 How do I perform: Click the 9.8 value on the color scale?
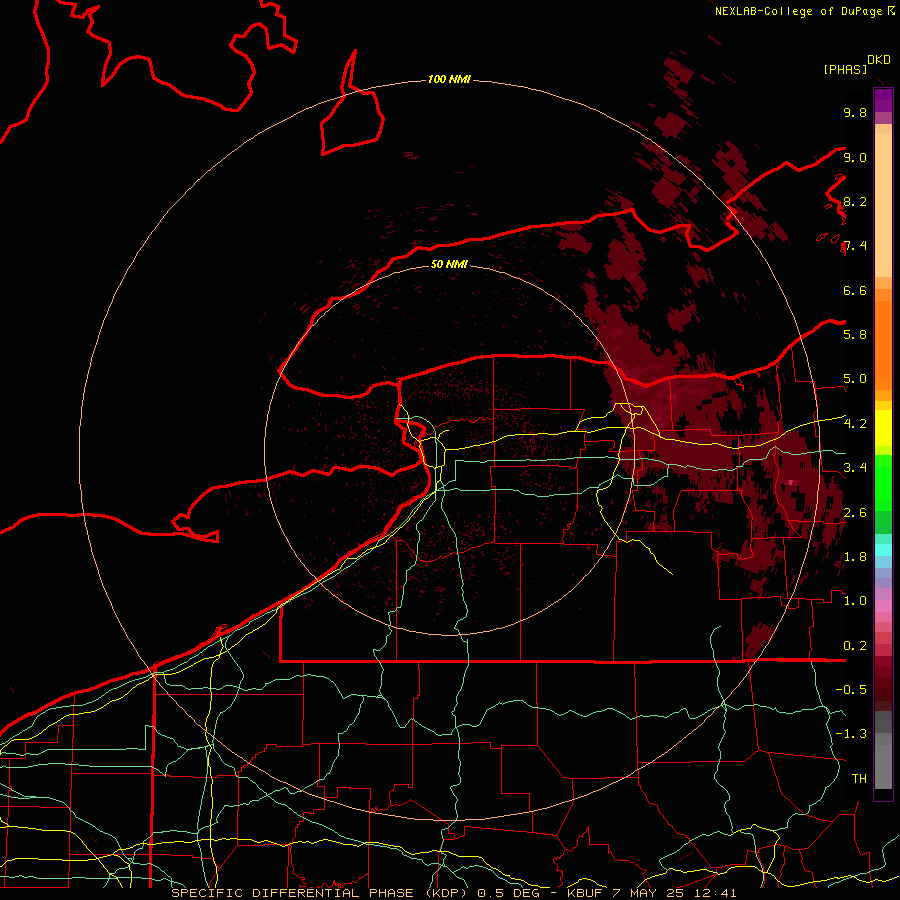pyautogui.click(x=855, y=112)
